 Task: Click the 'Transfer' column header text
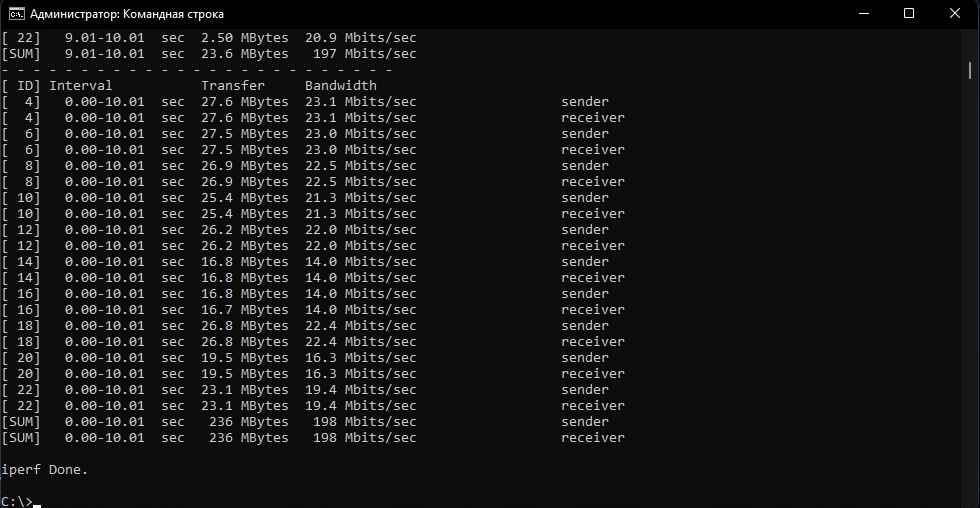[x=233, y=85]
